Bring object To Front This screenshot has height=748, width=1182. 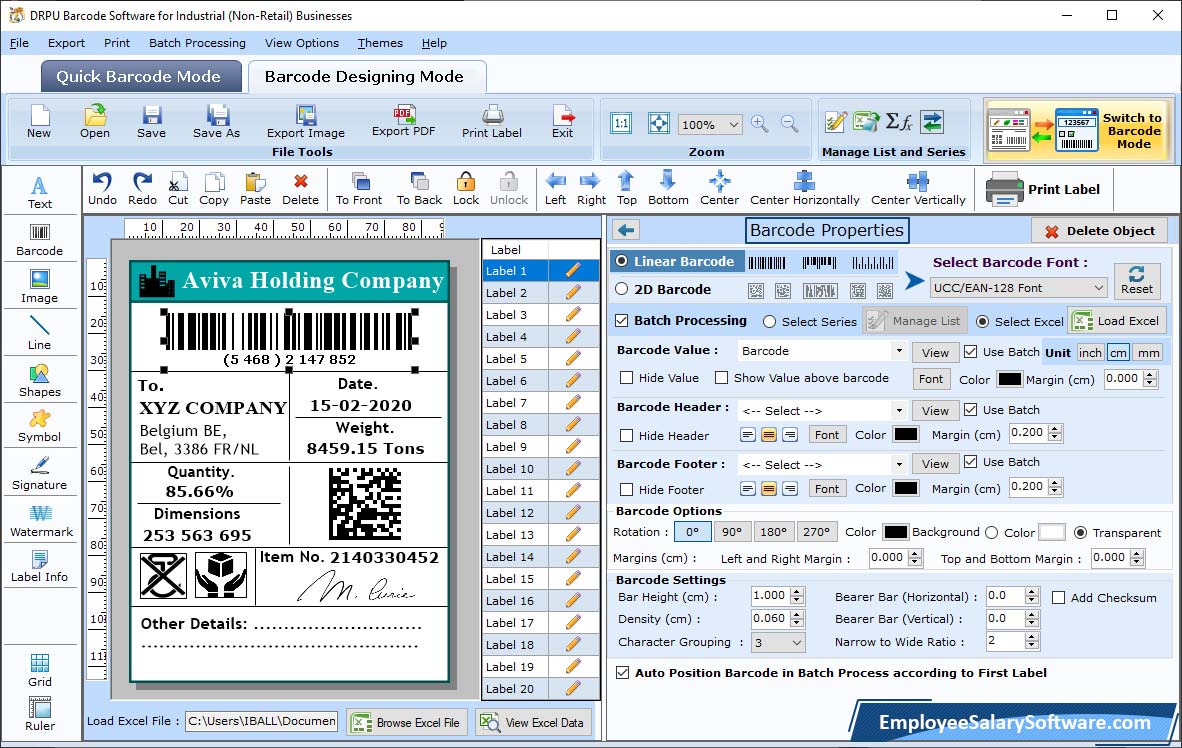pyautogui.click(x=359, y=189)
